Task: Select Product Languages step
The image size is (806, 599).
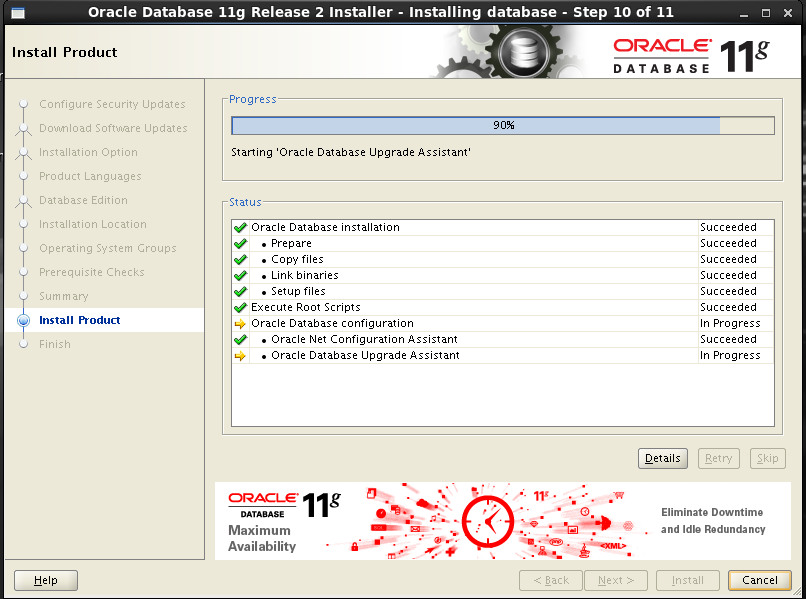Action: (x=90, y=176)
